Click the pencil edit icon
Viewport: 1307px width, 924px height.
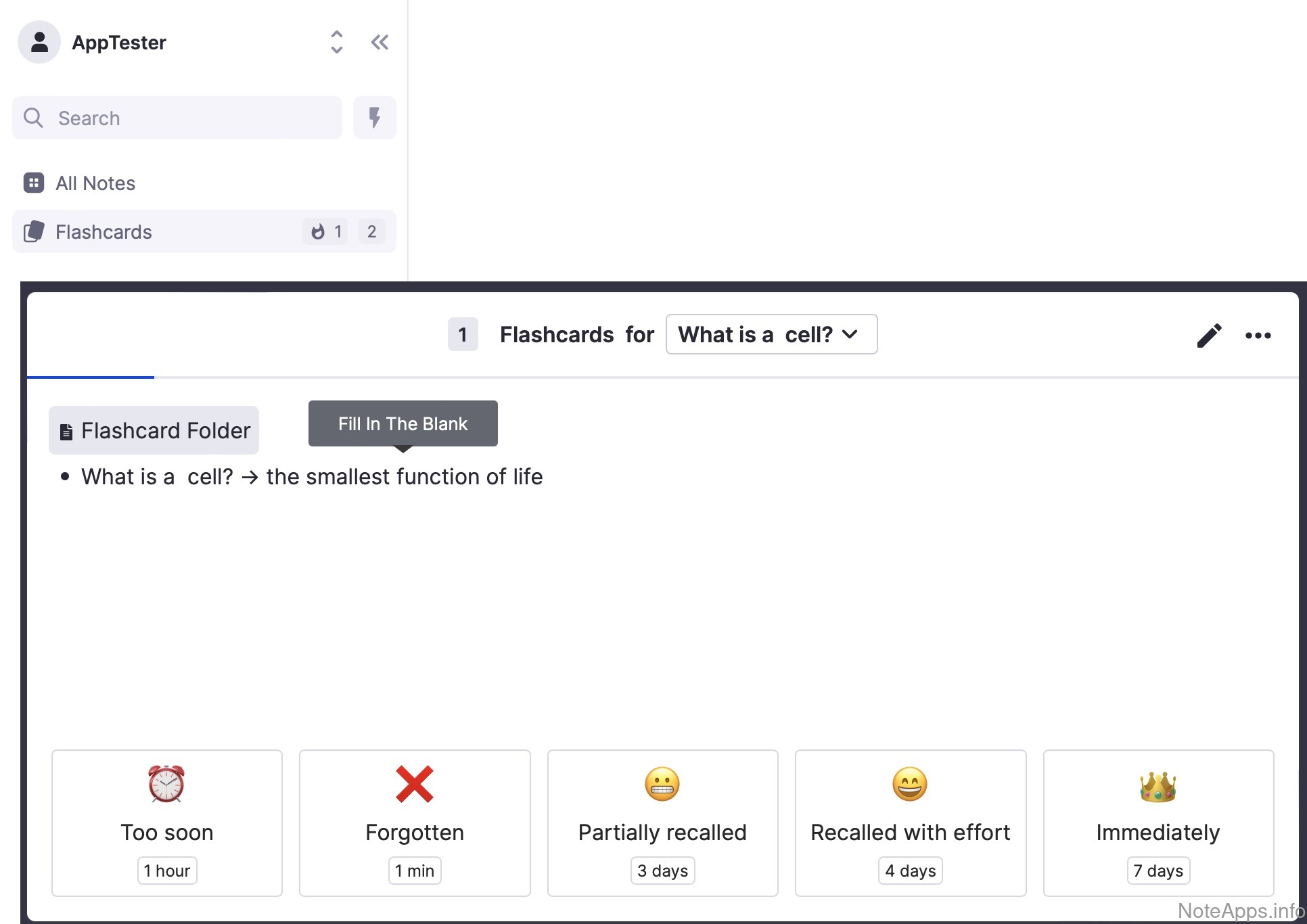pos(1209,335)
